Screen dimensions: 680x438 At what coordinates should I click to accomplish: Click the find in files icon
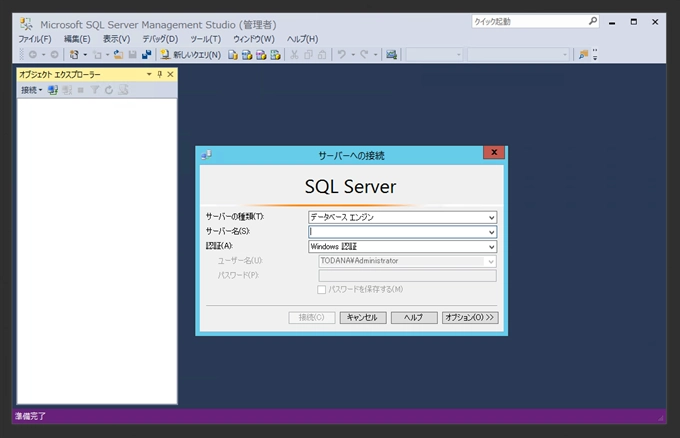tap(583, 55)
